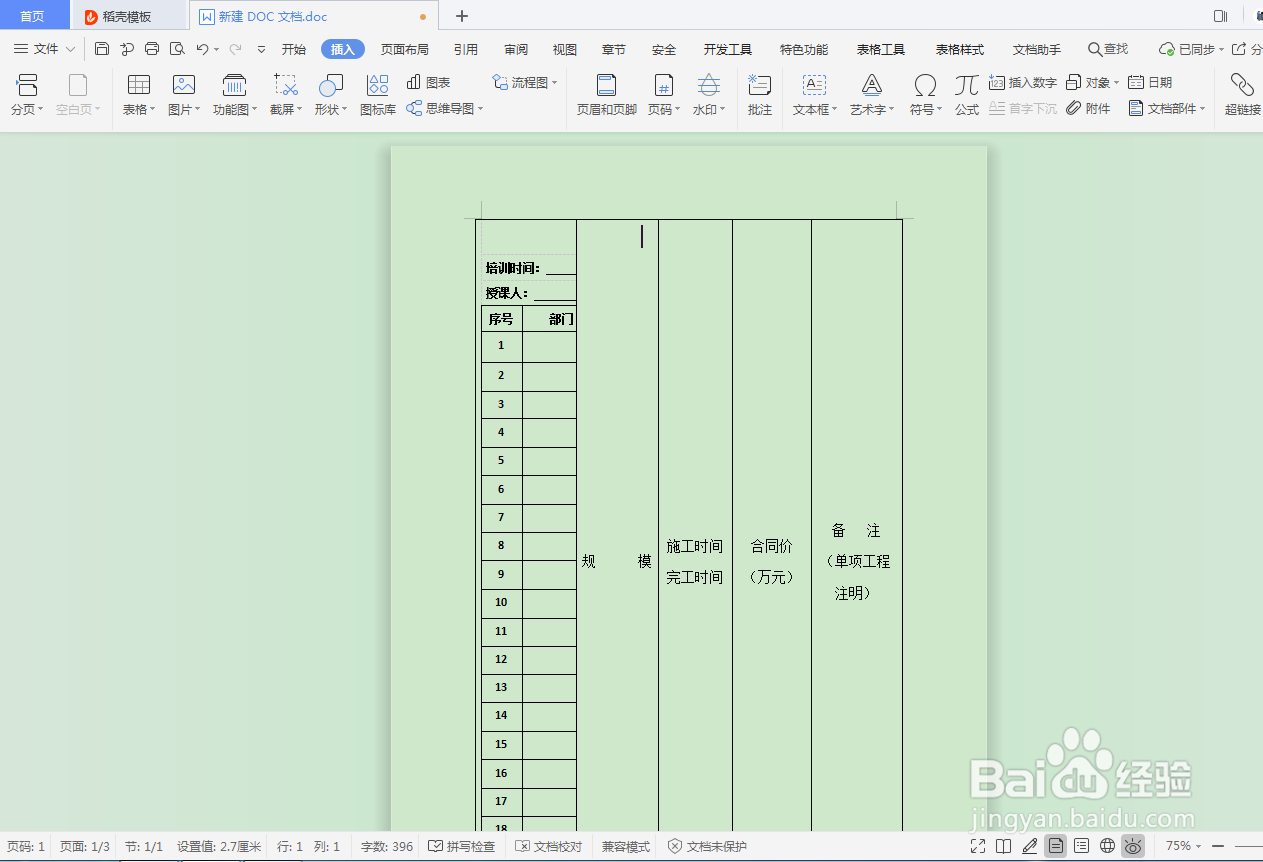The height and width of the screenshot is (862, 1263).
Task: Insert a page break with 分页
Action: coord(27,95)
